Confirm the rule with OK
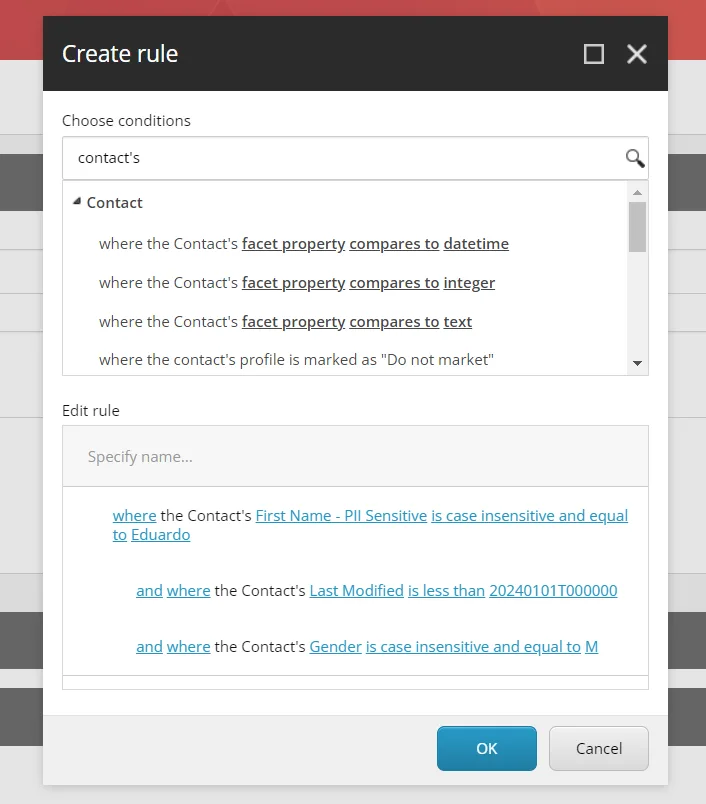 (487, 748)
